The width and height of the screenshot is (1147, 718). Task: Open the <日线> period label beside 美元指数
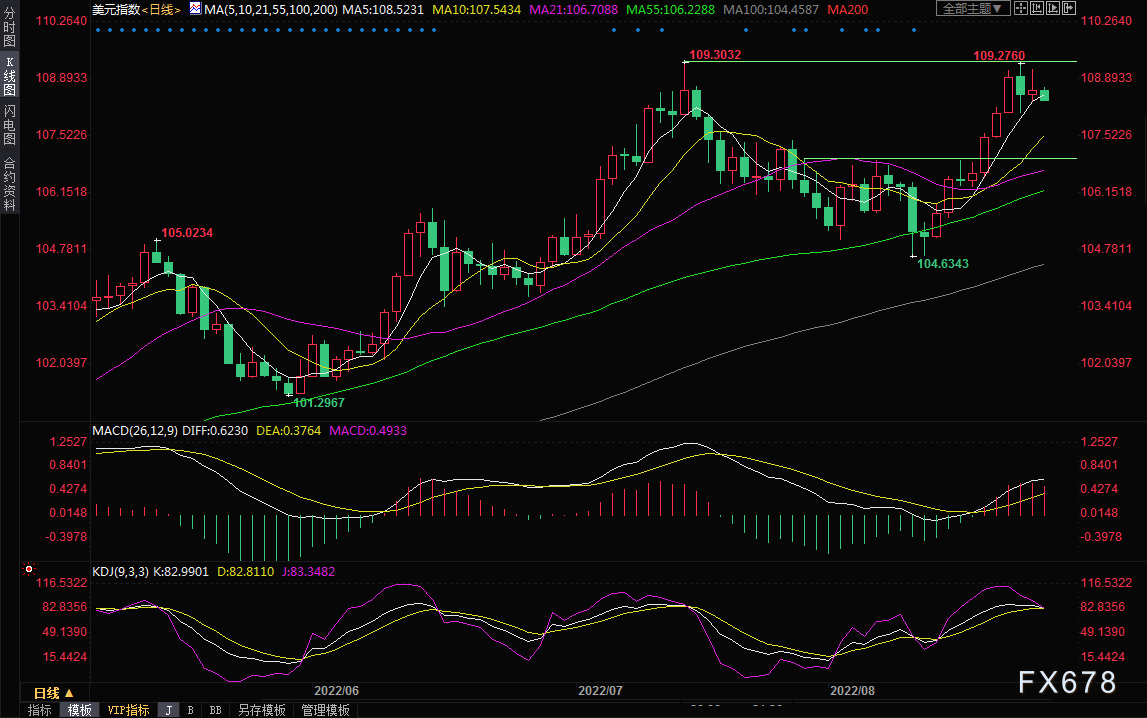click(x=160, y=10)
